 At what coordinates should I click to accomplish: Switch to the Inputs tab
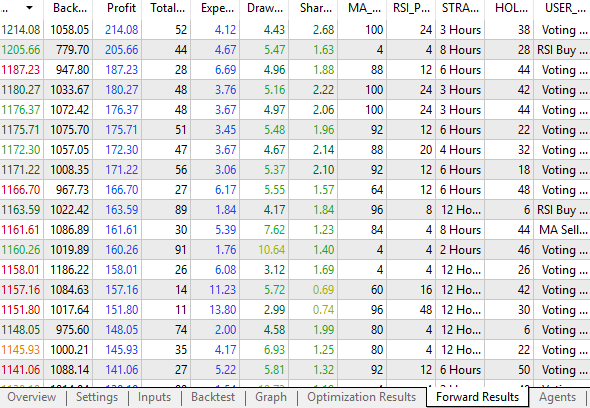tap(154, 397)
